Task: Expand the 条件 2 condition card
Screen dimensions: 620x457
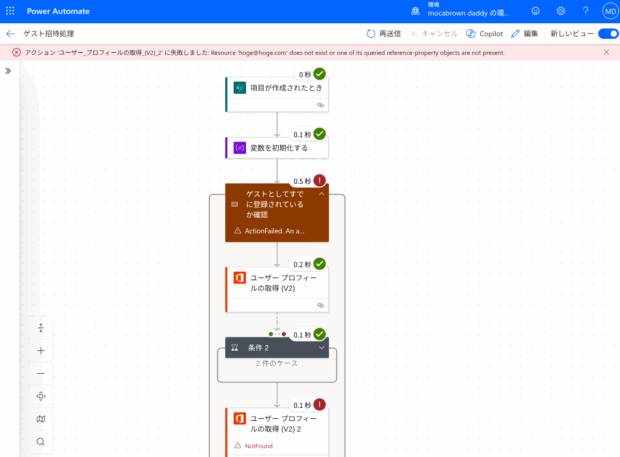Action: pyautogui.click(x=321, y=348)
